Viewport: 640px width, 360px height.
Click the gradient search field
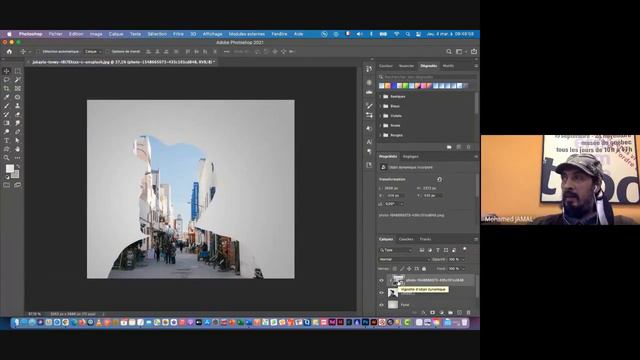(x=427, y=77)
